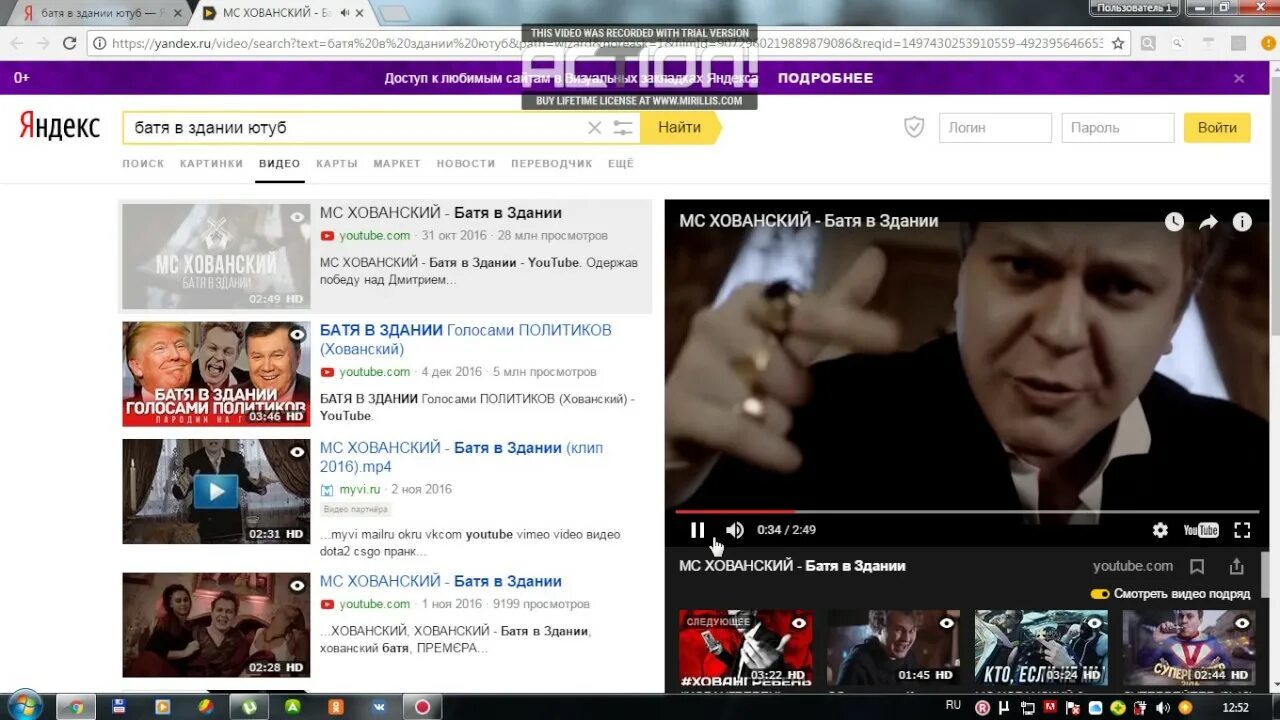Toggle eye icon on first result thumbnail

(x=297, y=217)
